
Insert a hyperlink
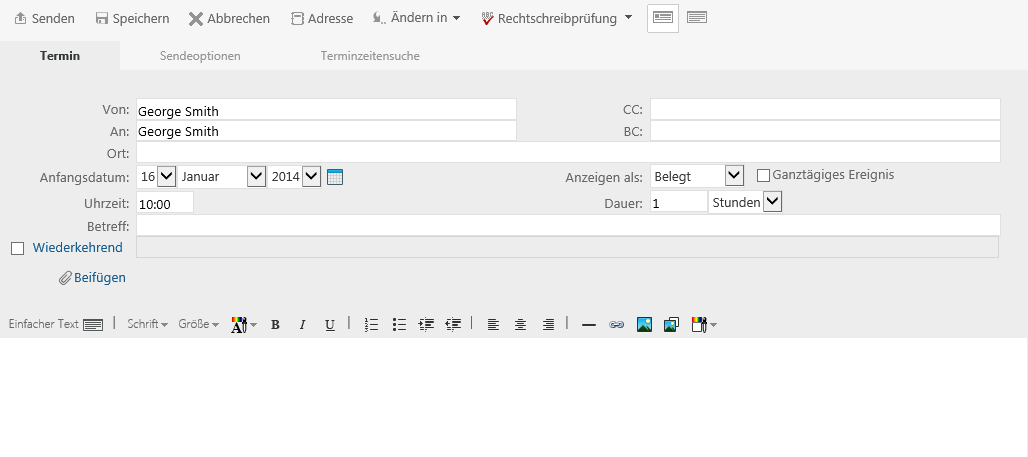tap(616, 325)
